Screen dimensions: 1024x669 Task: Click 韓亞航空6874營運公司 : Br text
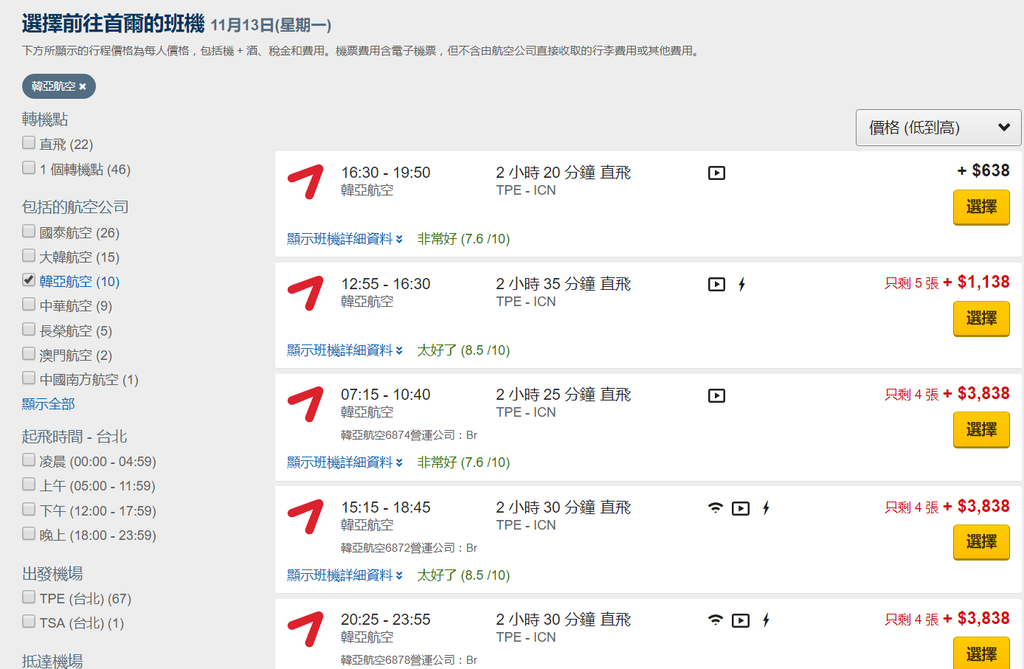tap(409, 435)
